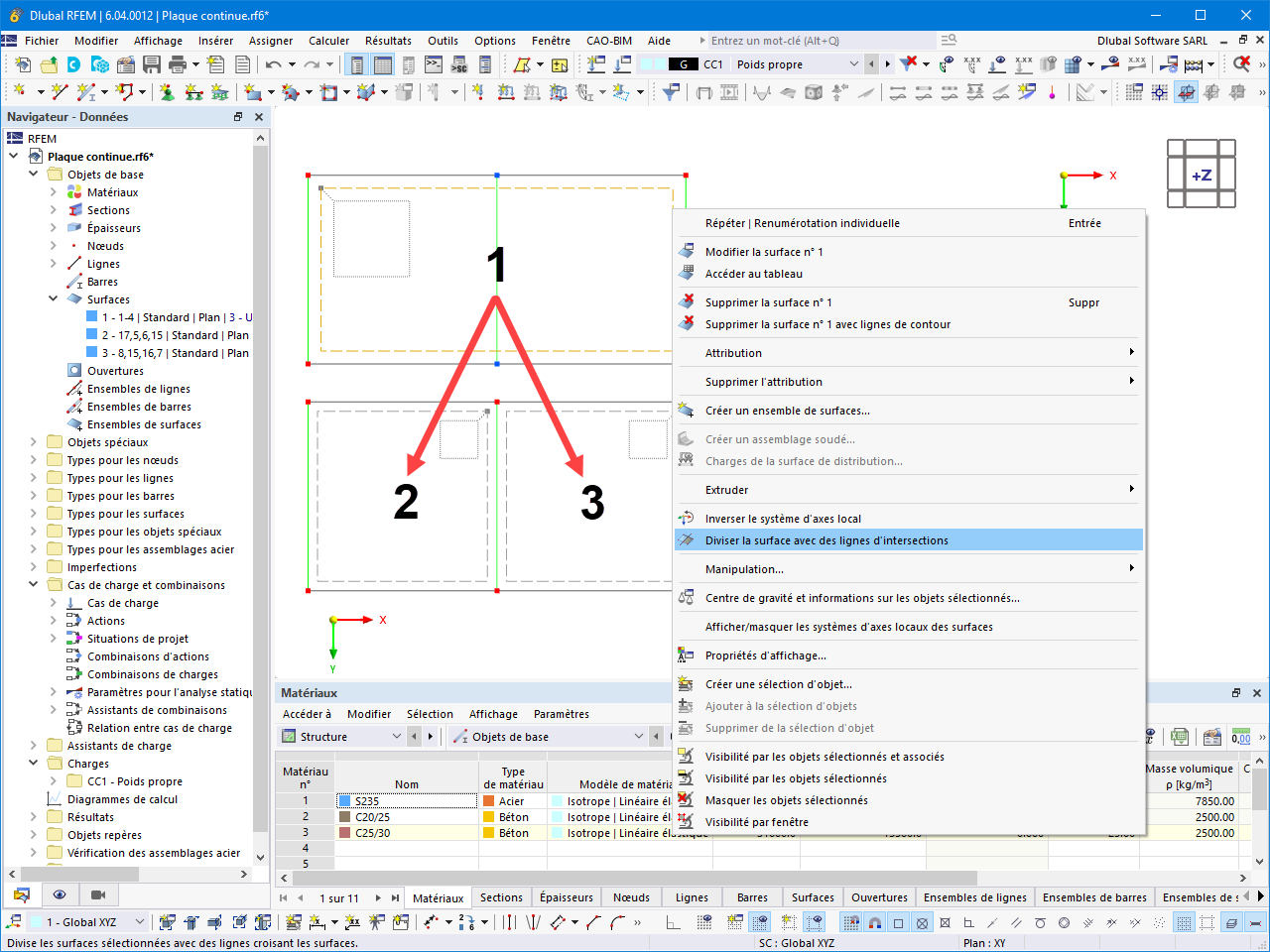Create a new model with toolbar icon

pos(23,64)
